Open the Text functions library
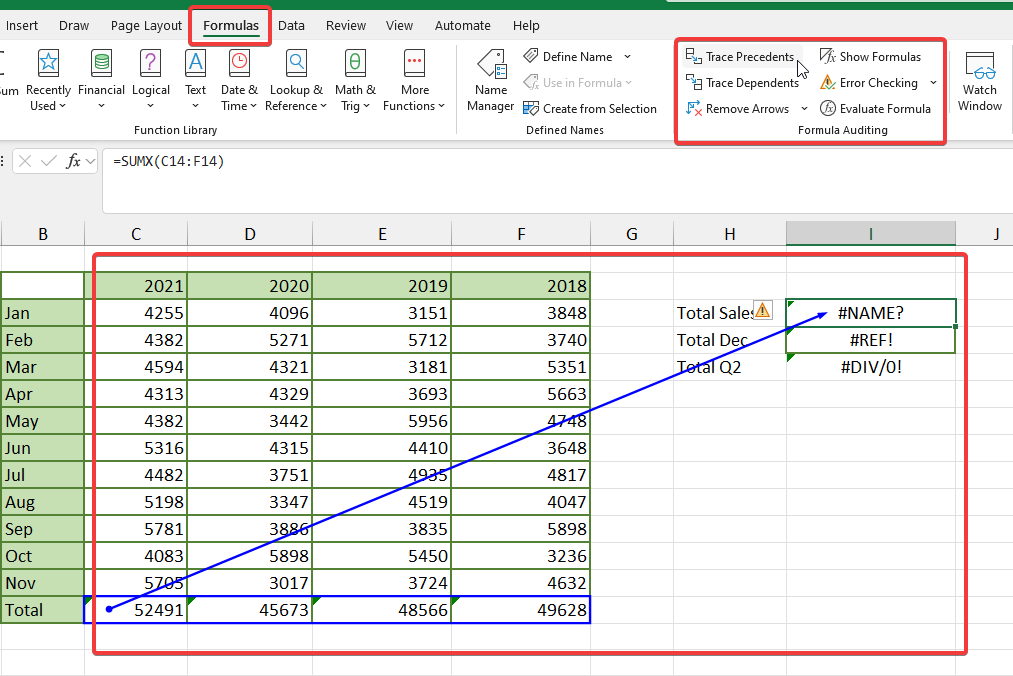Image resolution: width=1013 pixels, height=676 pixels. 196,66
